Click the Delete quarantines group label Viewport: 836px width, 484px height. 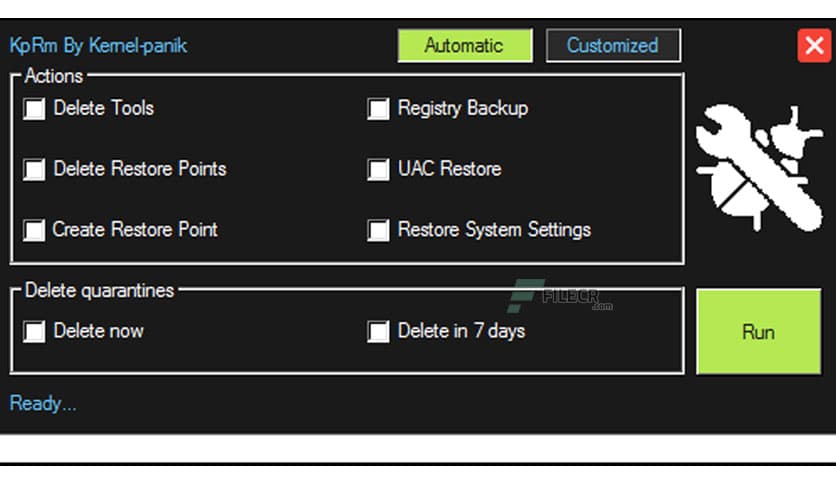pos(99,290)
